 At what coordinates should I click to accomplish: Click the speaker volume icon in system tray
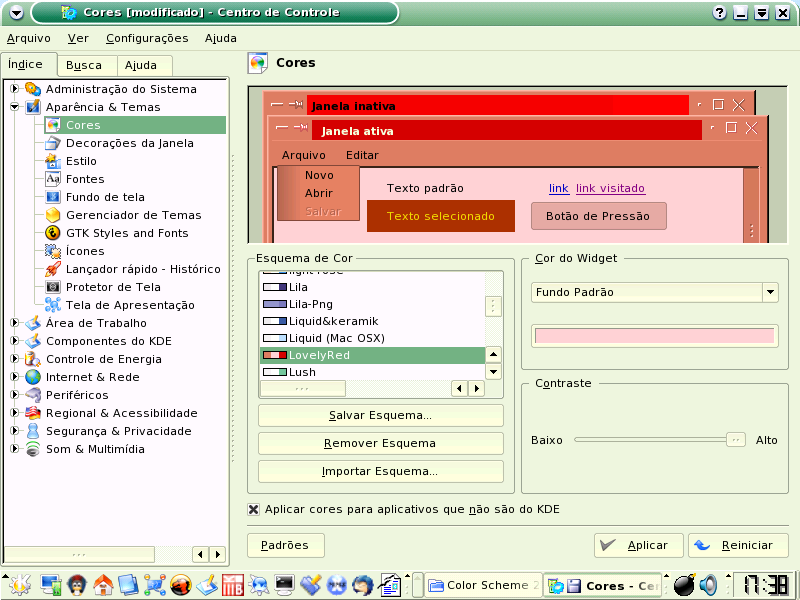click(x=709, y=585)
